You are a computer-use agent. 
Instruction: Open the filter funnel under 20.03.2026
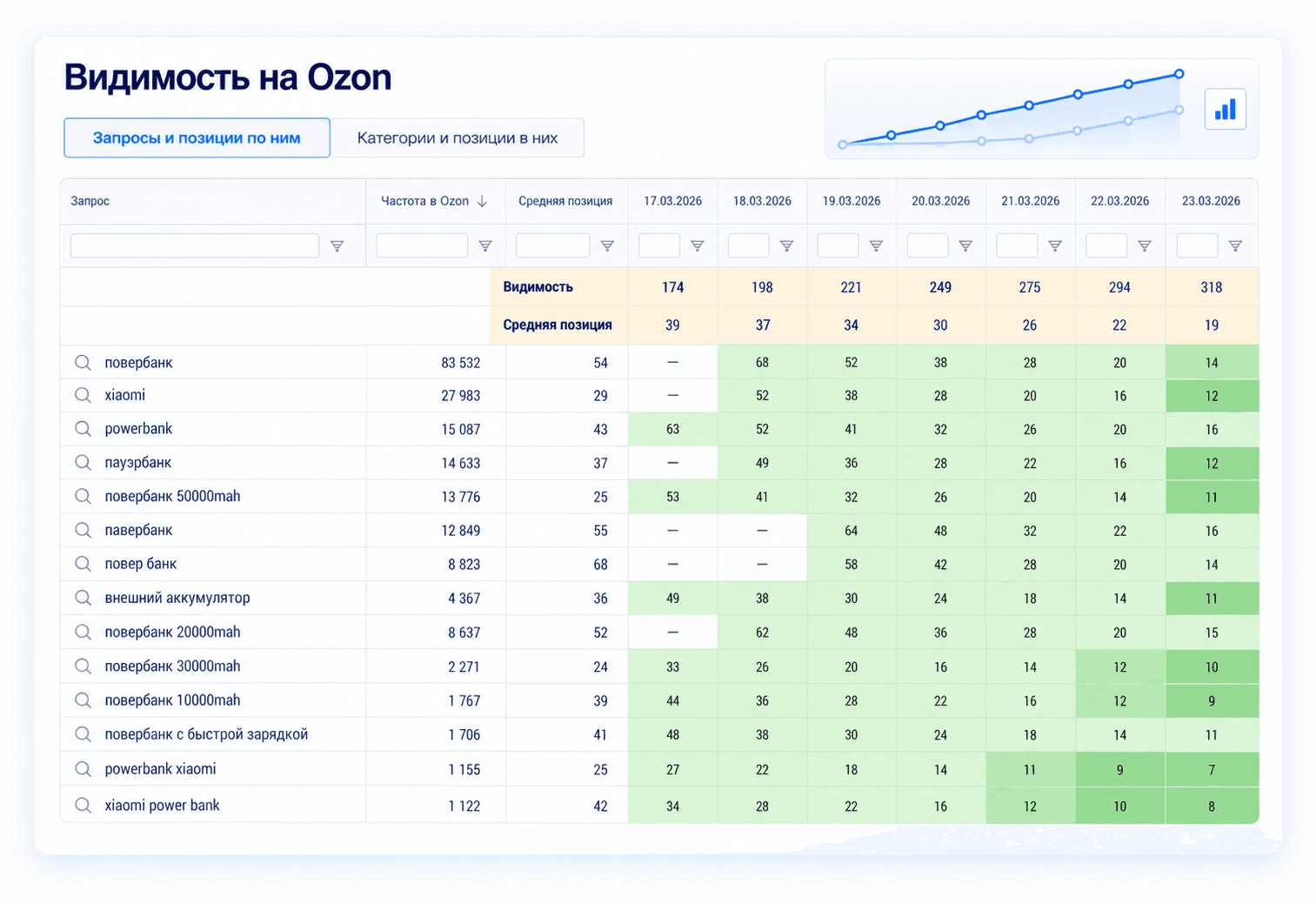(x=965, y=246)
